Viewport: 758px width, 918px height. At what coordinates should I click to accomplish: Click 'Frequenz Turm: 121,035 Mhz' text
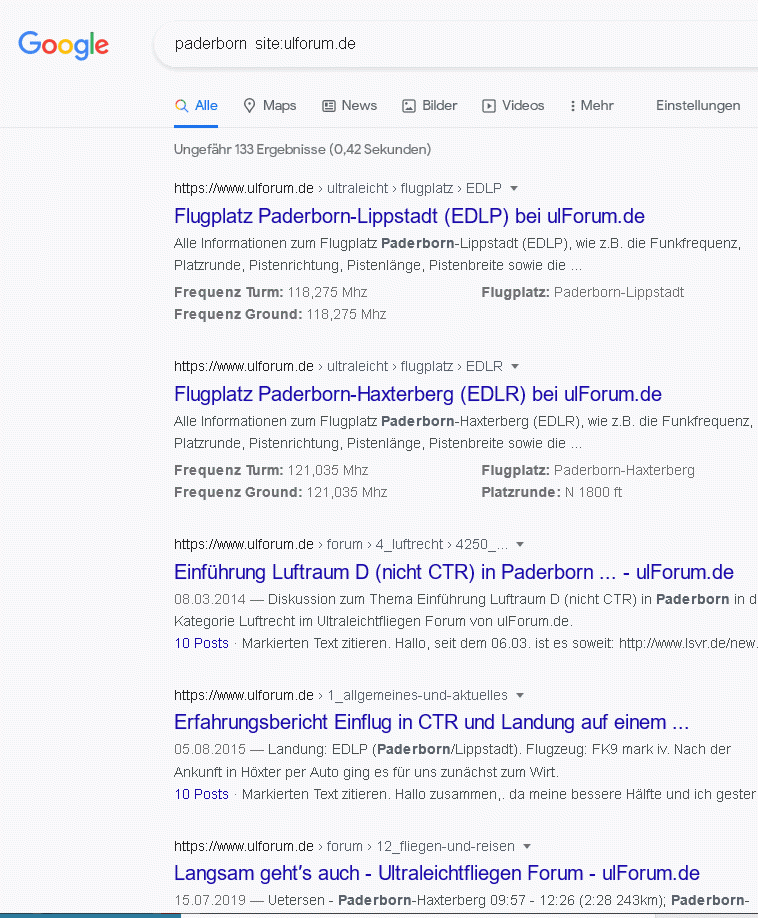[x=271, y=471]
